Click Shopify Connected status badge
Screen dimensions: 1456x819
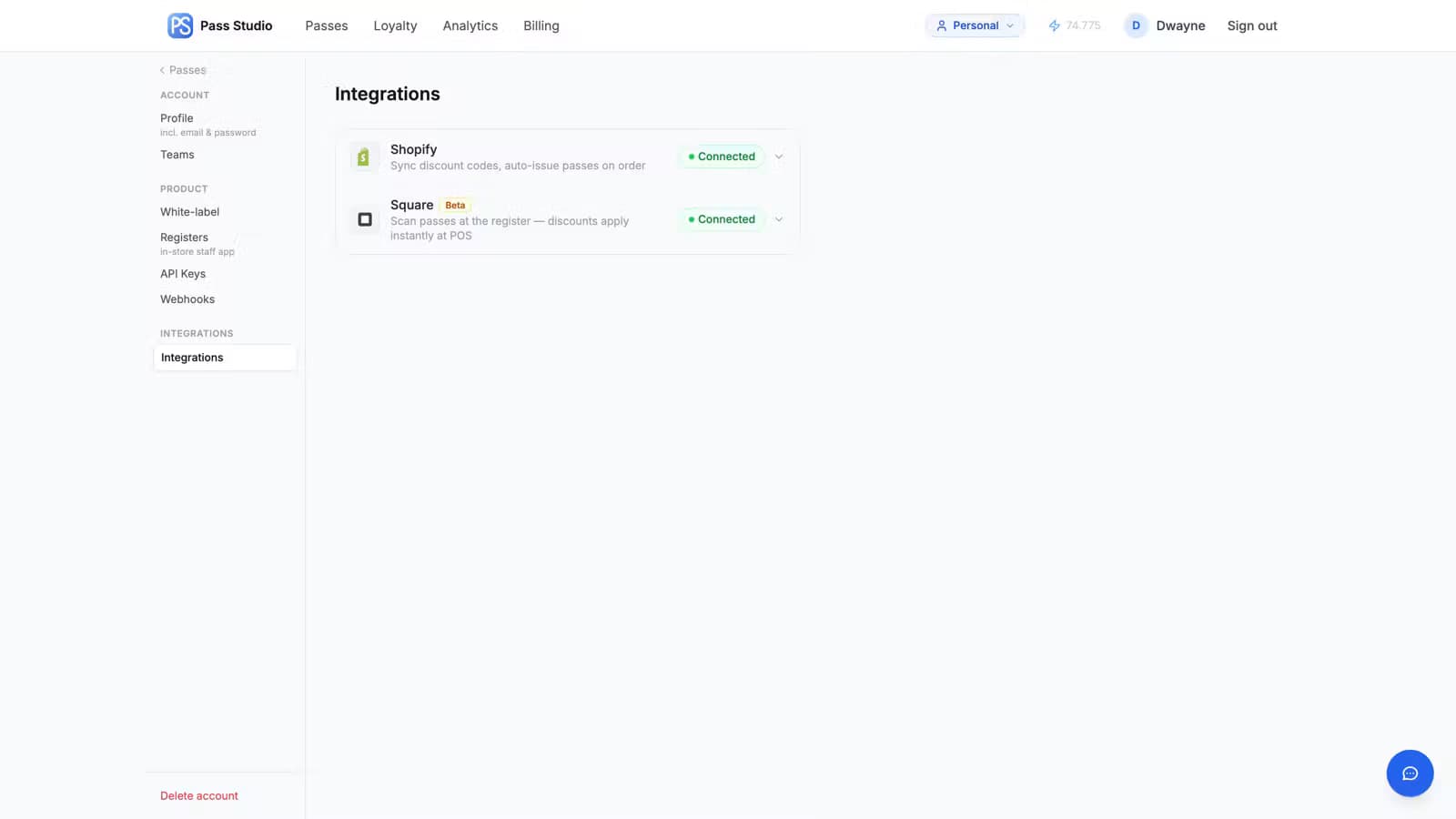point(722,157)
